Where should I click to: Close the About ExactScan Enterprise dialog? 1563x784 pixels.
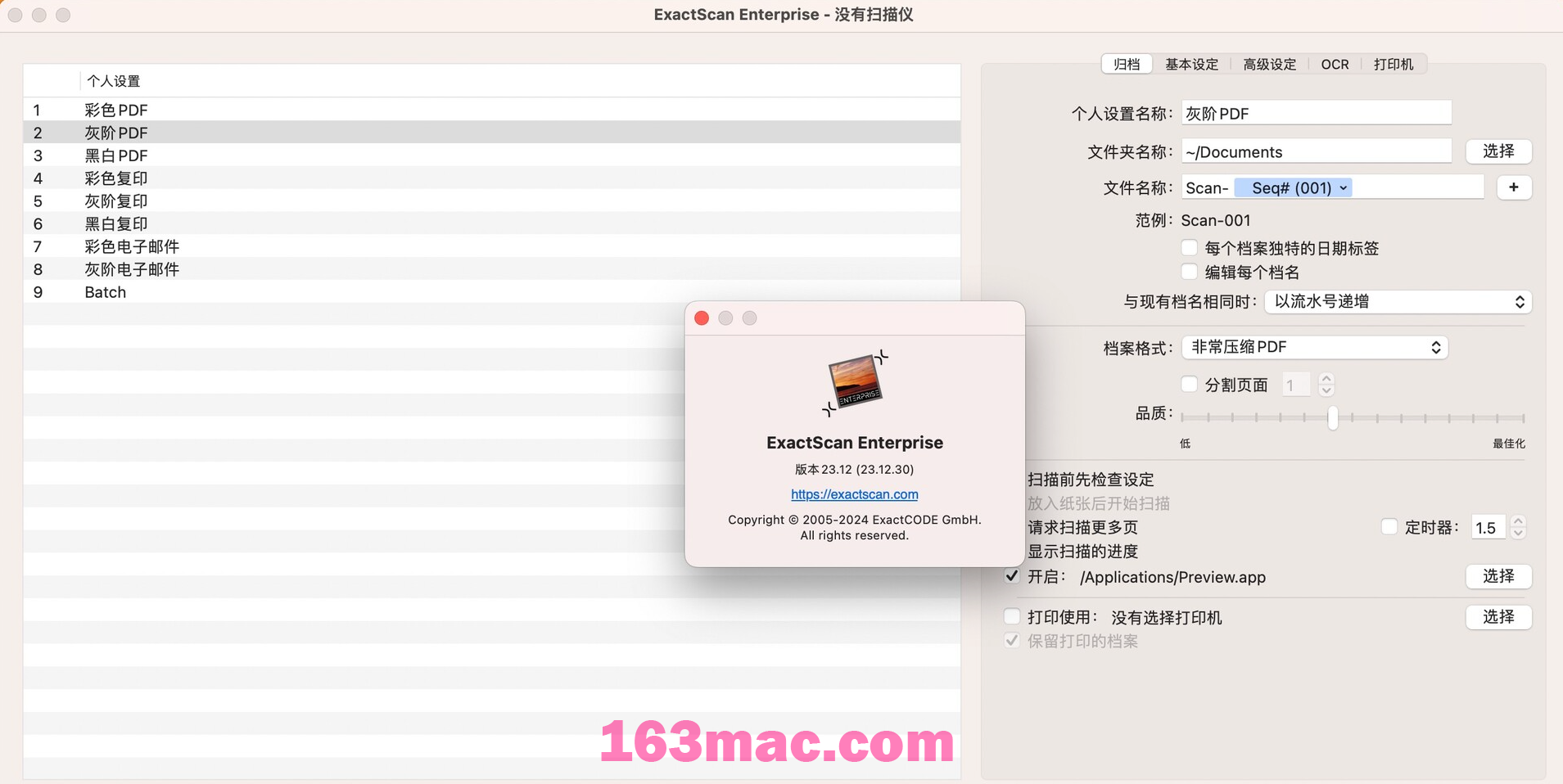click(702, 318)
